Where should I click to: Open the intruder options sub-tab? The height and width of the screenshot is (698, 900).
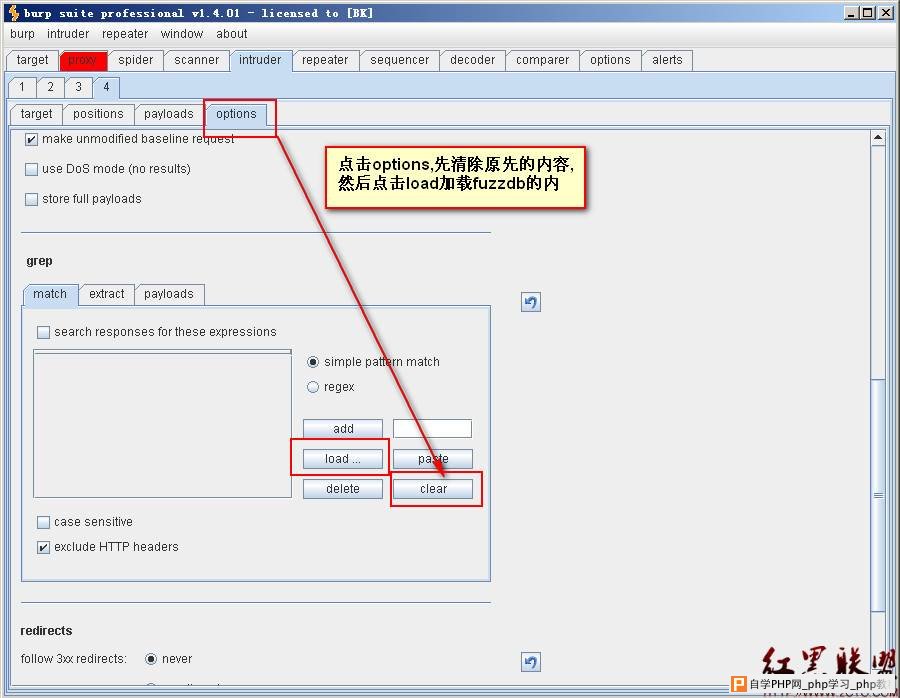click(236, 114)
